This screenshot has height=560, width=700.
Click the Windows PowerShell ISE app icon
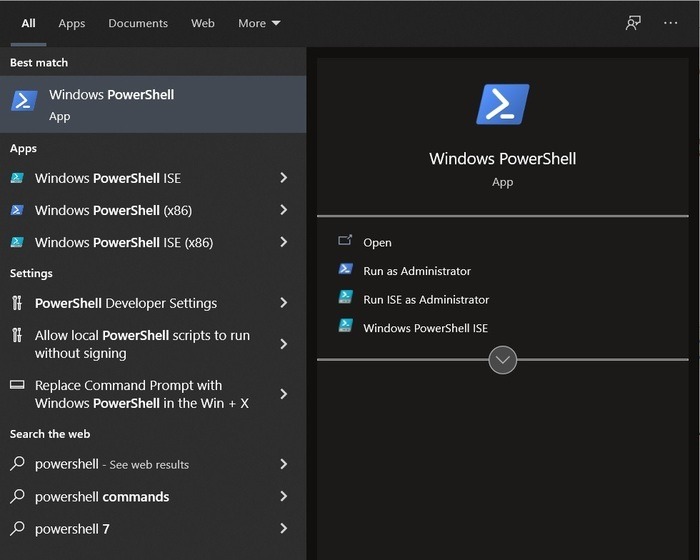[x=17, y=178]
